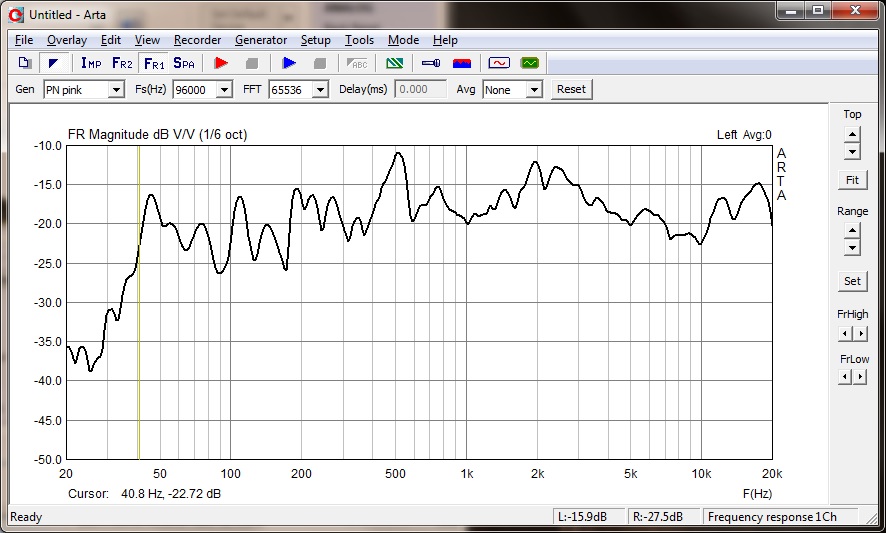Click the New document icon
886x533 pixels.
click(24, 63)
